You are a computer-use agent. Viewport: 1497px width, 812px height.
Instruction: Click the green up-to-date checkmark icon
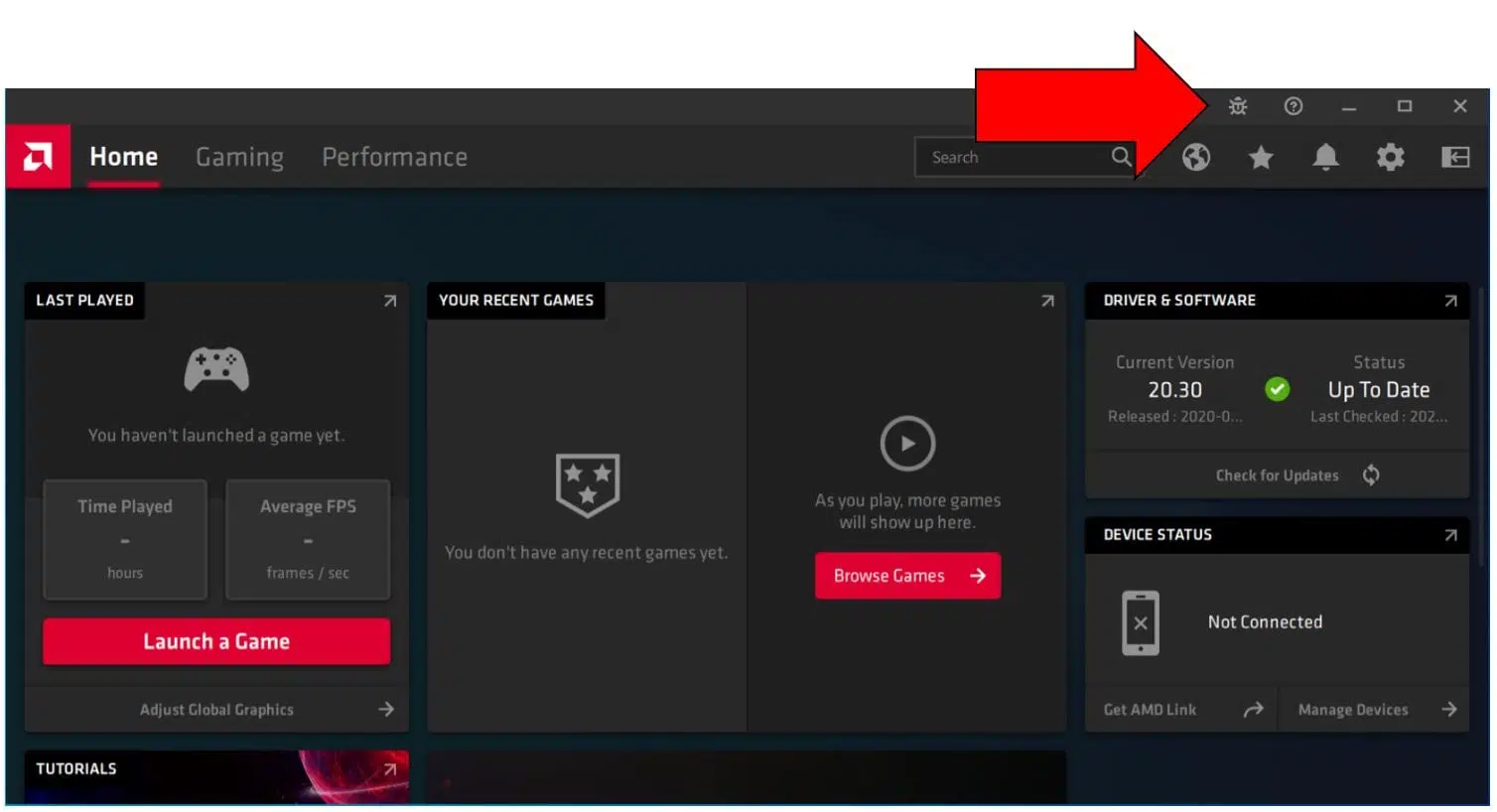pyautogui.click(x=1278, y=389)
